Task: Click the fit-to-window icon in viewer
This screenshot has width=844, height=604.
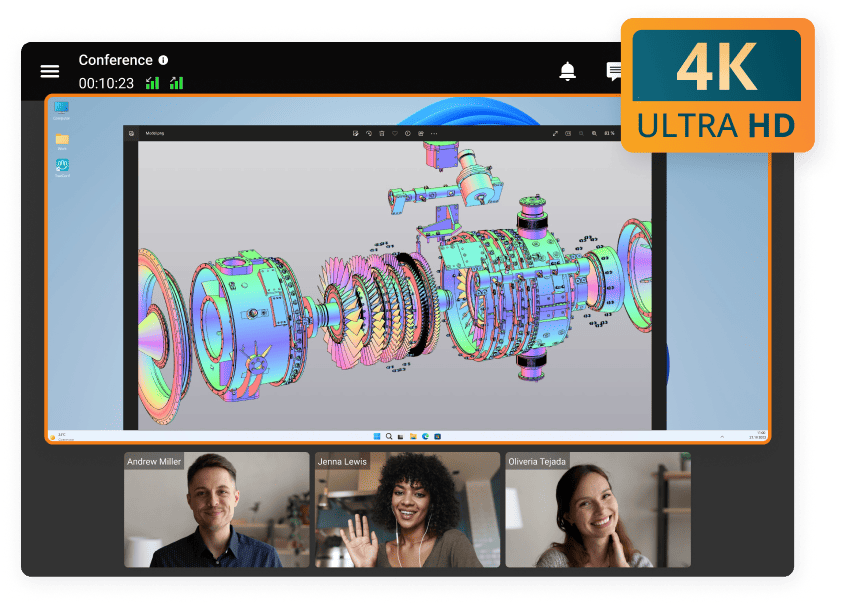Action: point(568,133)
